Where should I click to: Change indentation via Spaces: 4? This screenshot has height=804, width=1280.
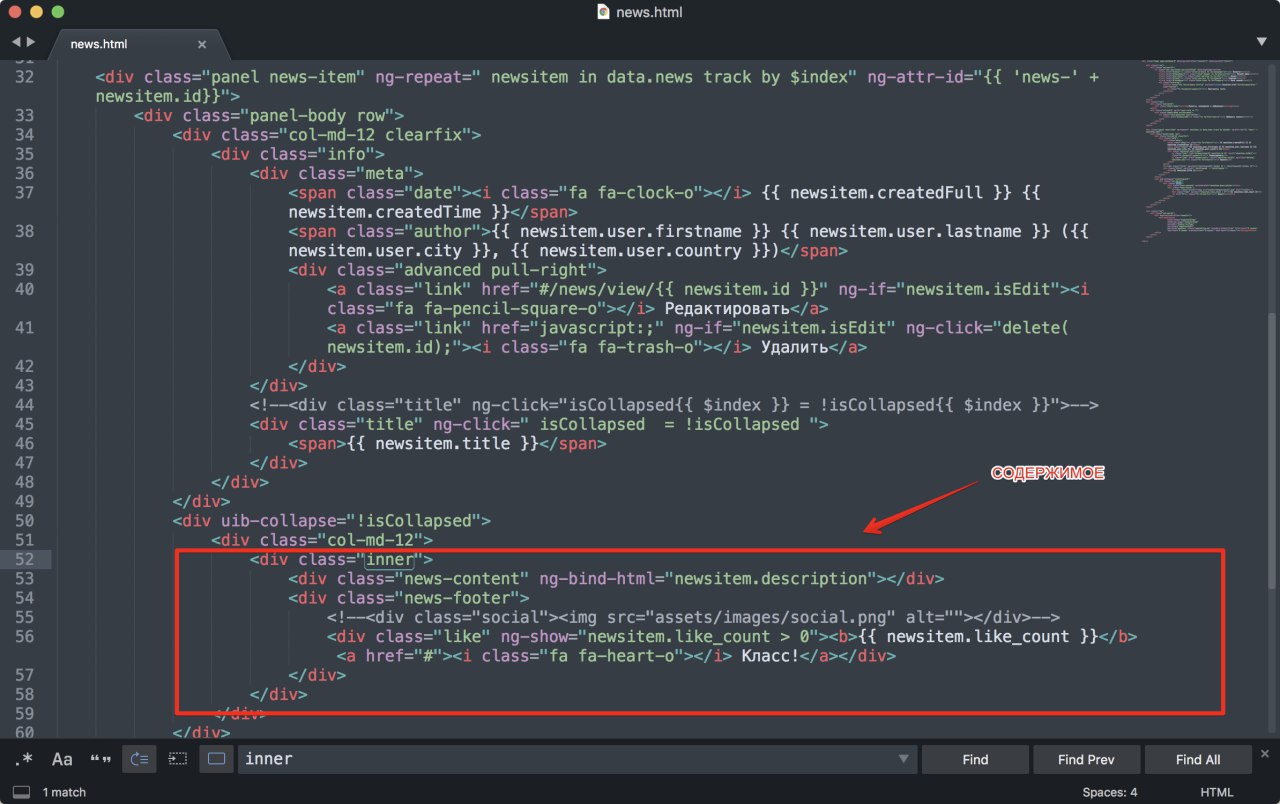(x=1110, y=792)
